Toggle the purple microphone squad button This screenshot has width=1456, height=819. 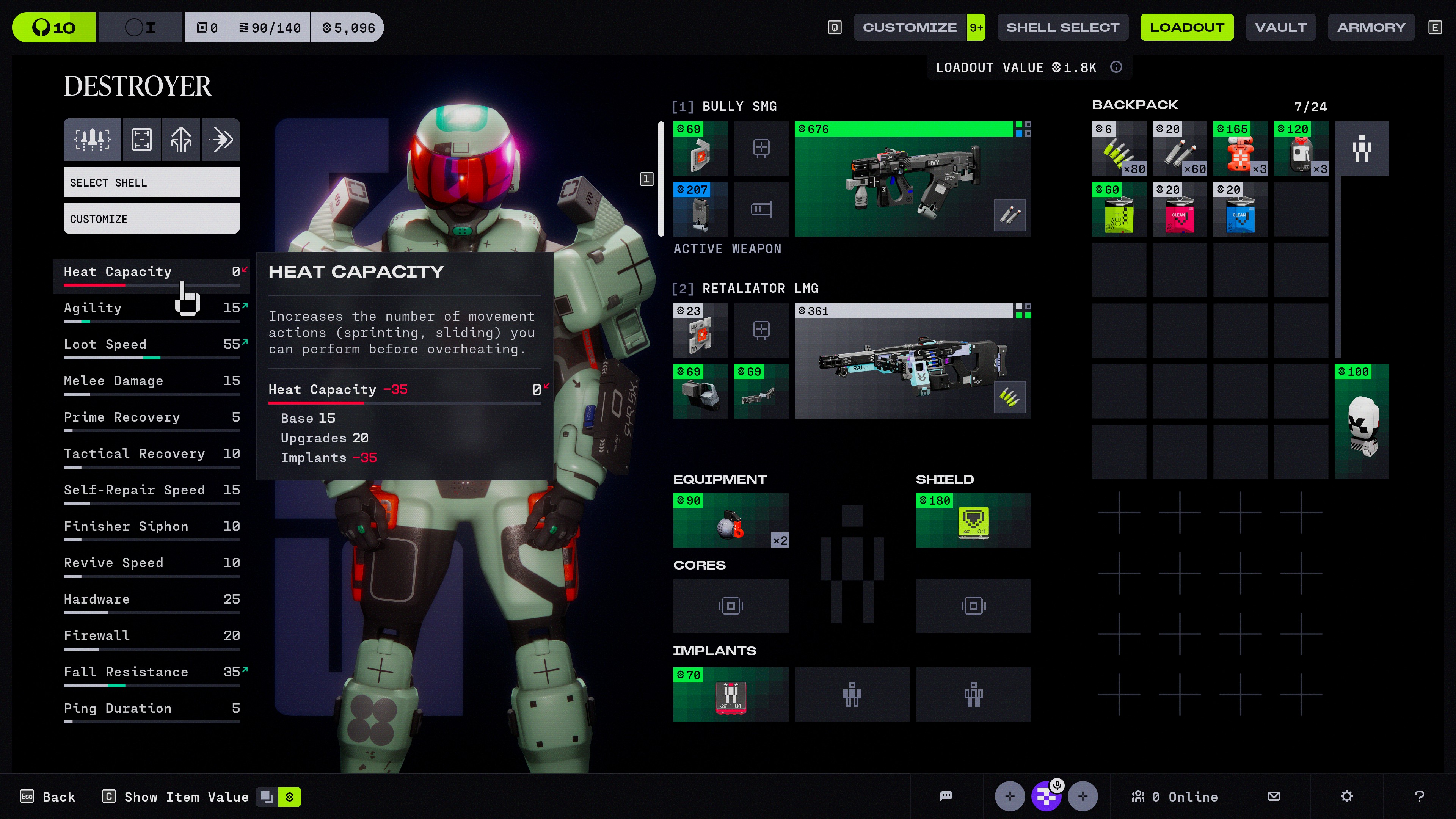click(1046, 796)
